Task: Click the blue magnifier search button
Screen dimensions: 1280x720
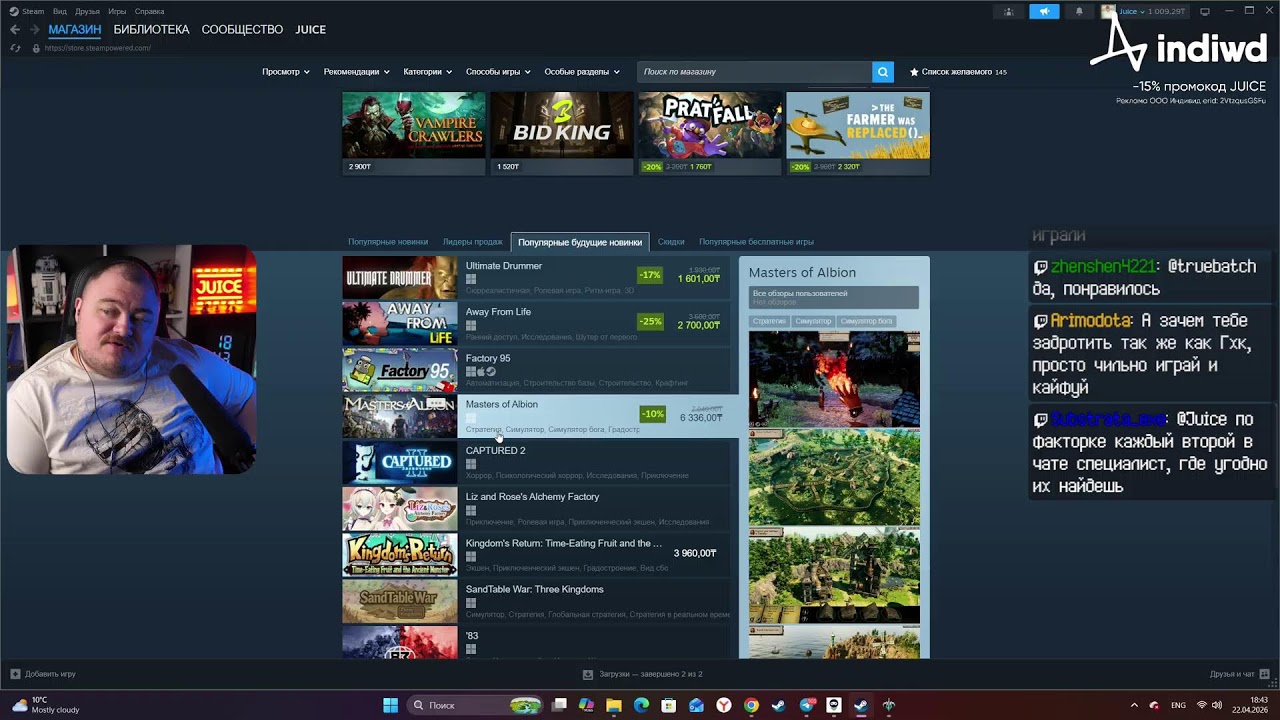Action: [882, 72]
